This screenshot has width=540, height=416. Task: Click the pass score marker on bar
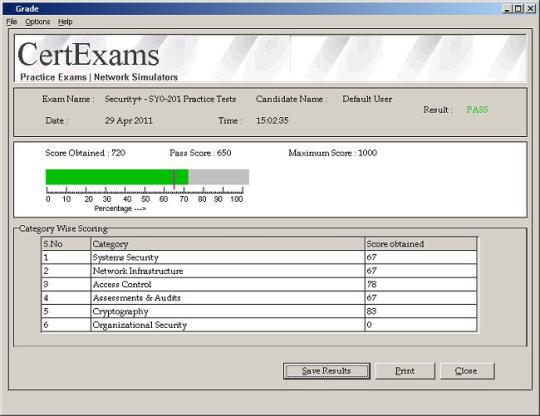(174, 179)
